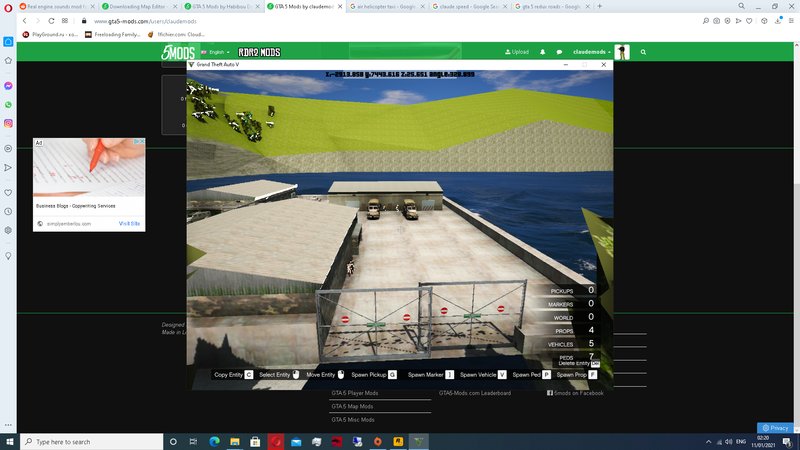
Task: Click Spawn Pickup hint in game
Action: tap(374, 374)
